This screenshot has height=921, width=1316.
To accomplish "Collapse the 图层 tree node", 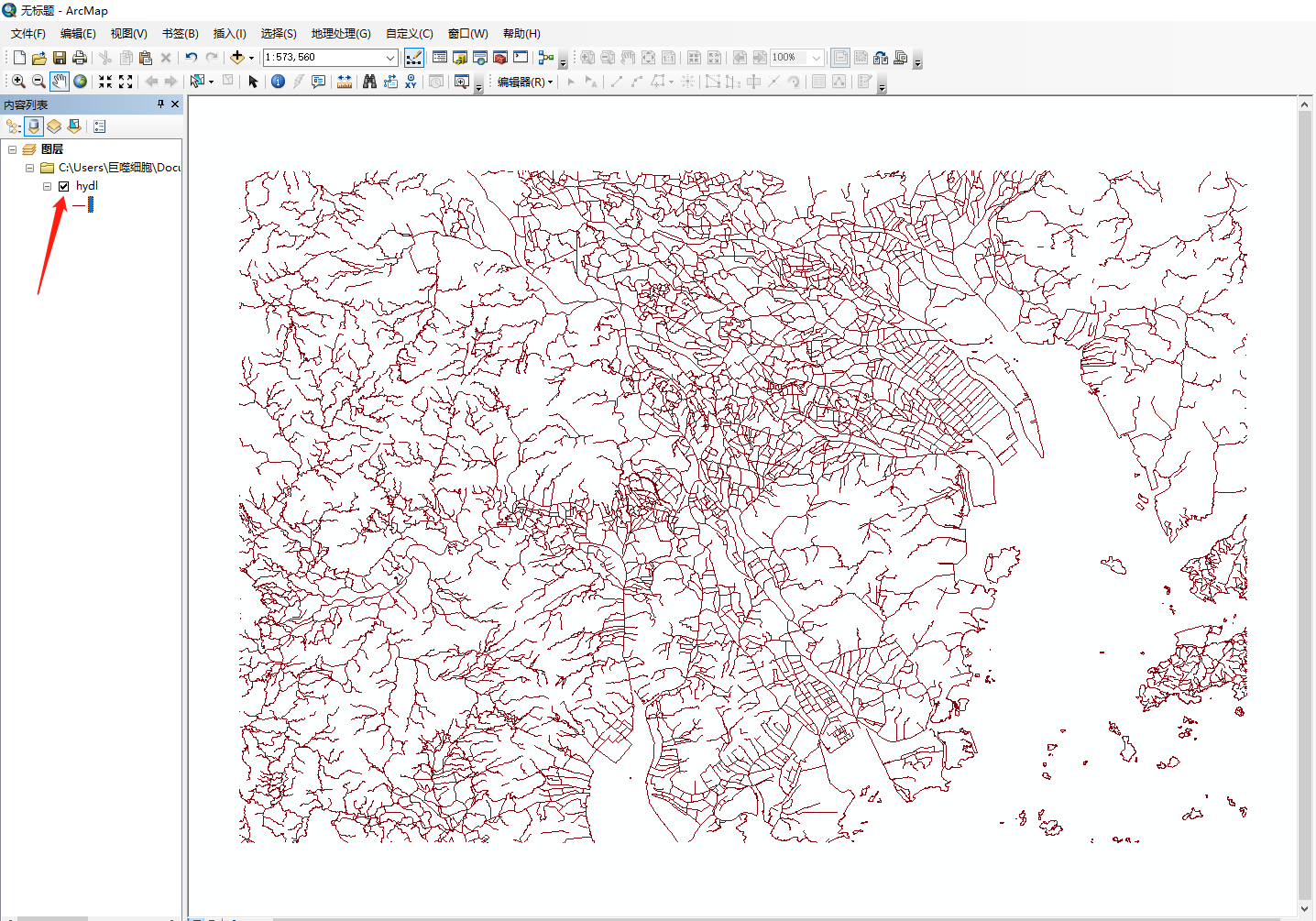I will (11, 148).
